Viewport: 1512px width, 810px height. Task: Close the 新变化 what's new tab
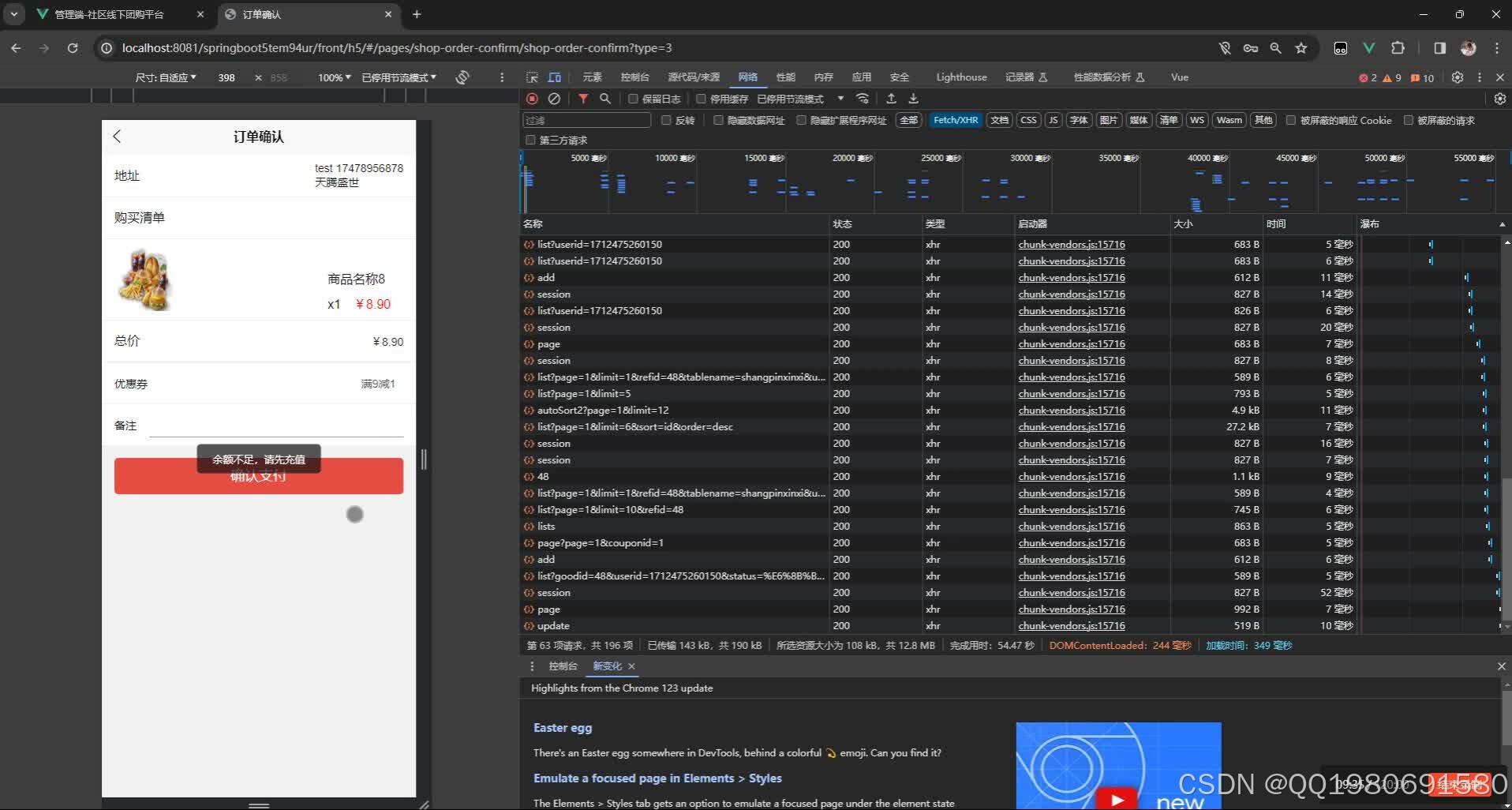(631, 666)
